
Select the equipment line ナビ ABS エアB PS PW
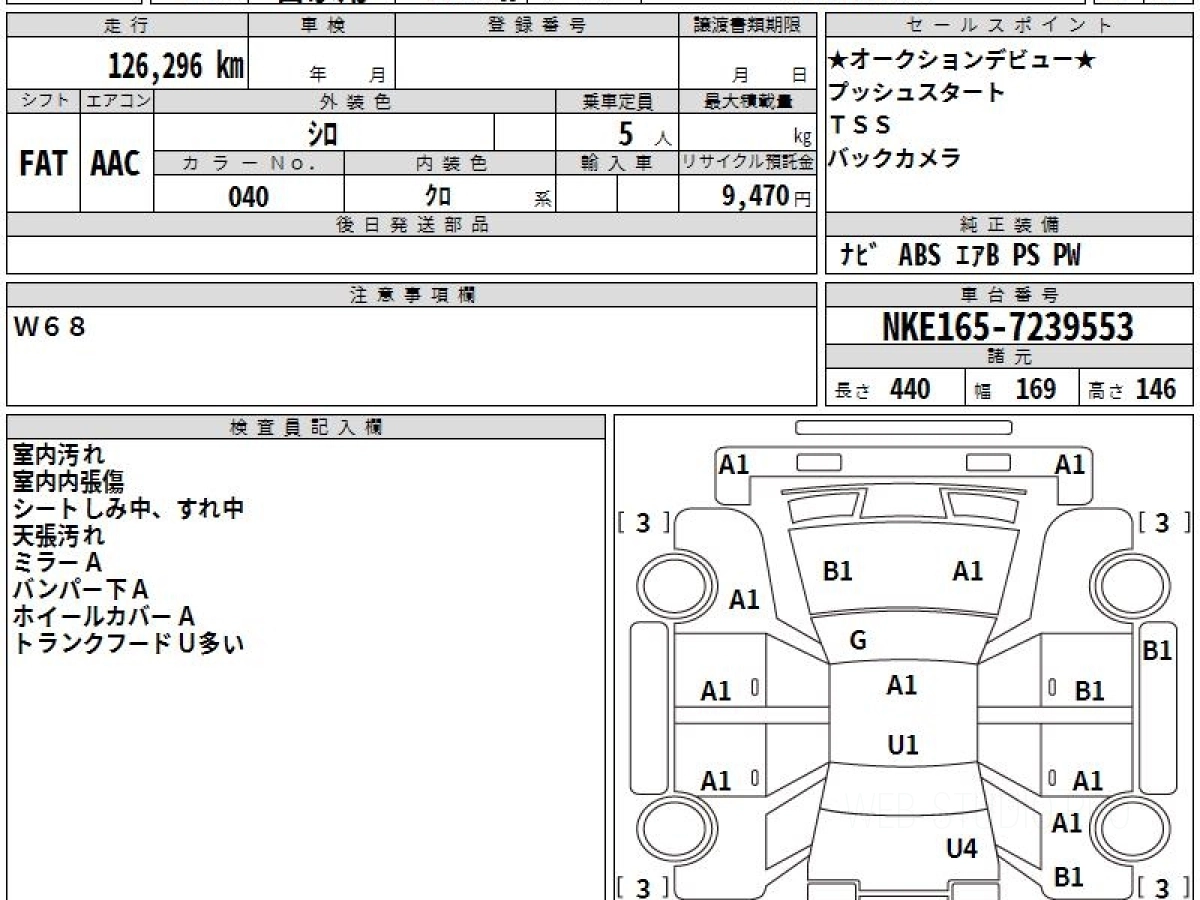(x=960, y=256)
